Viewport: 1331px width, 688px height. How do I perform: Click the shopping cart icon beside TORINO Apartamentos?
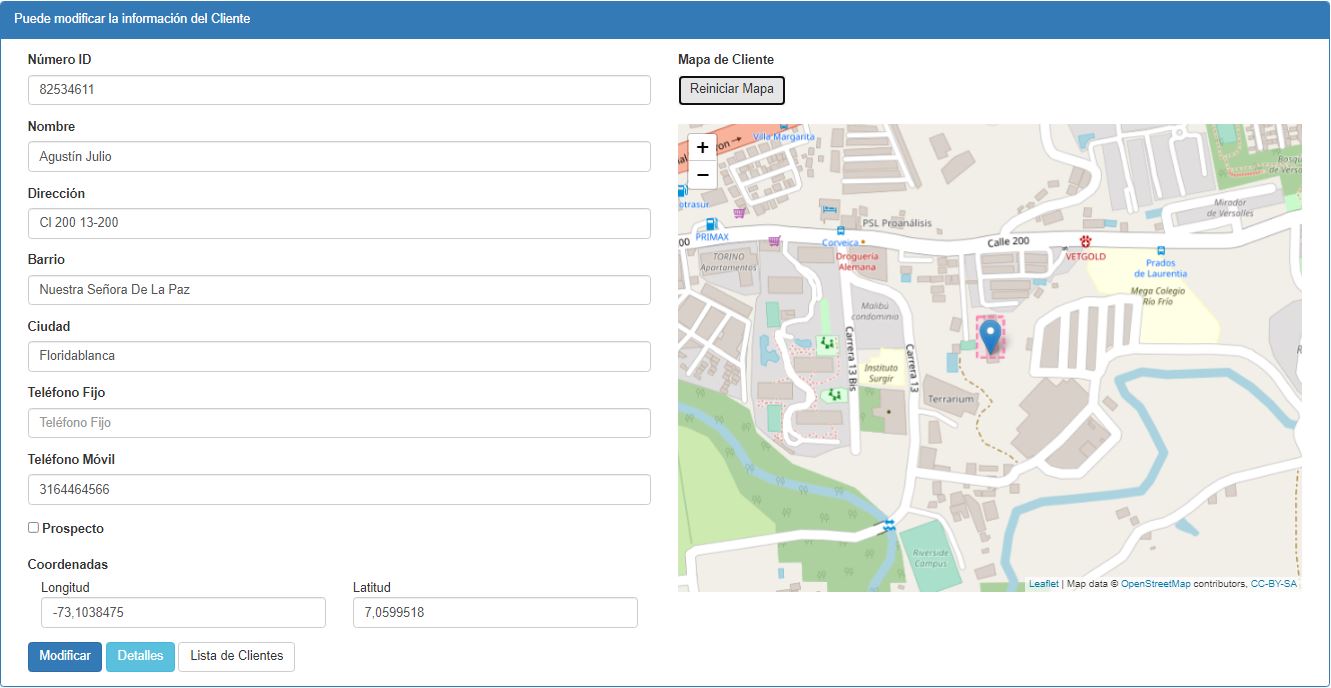click(x=774, y=241)
